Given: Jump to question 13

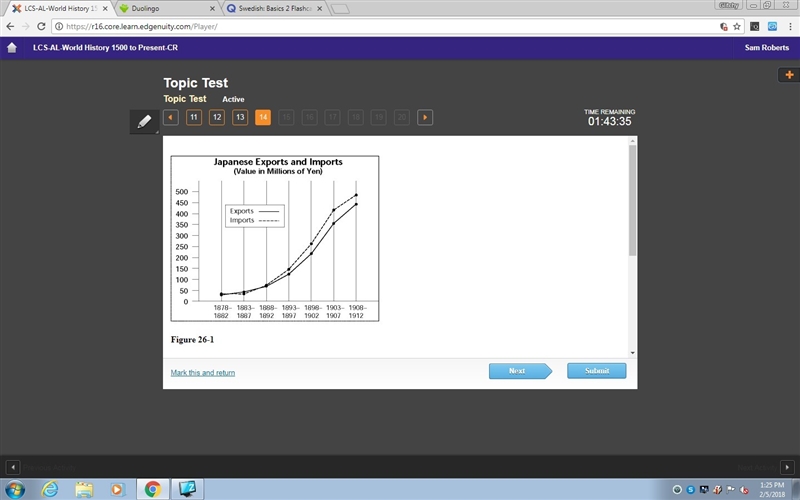Looking at the screenshot, I should (x=240, y=117).
